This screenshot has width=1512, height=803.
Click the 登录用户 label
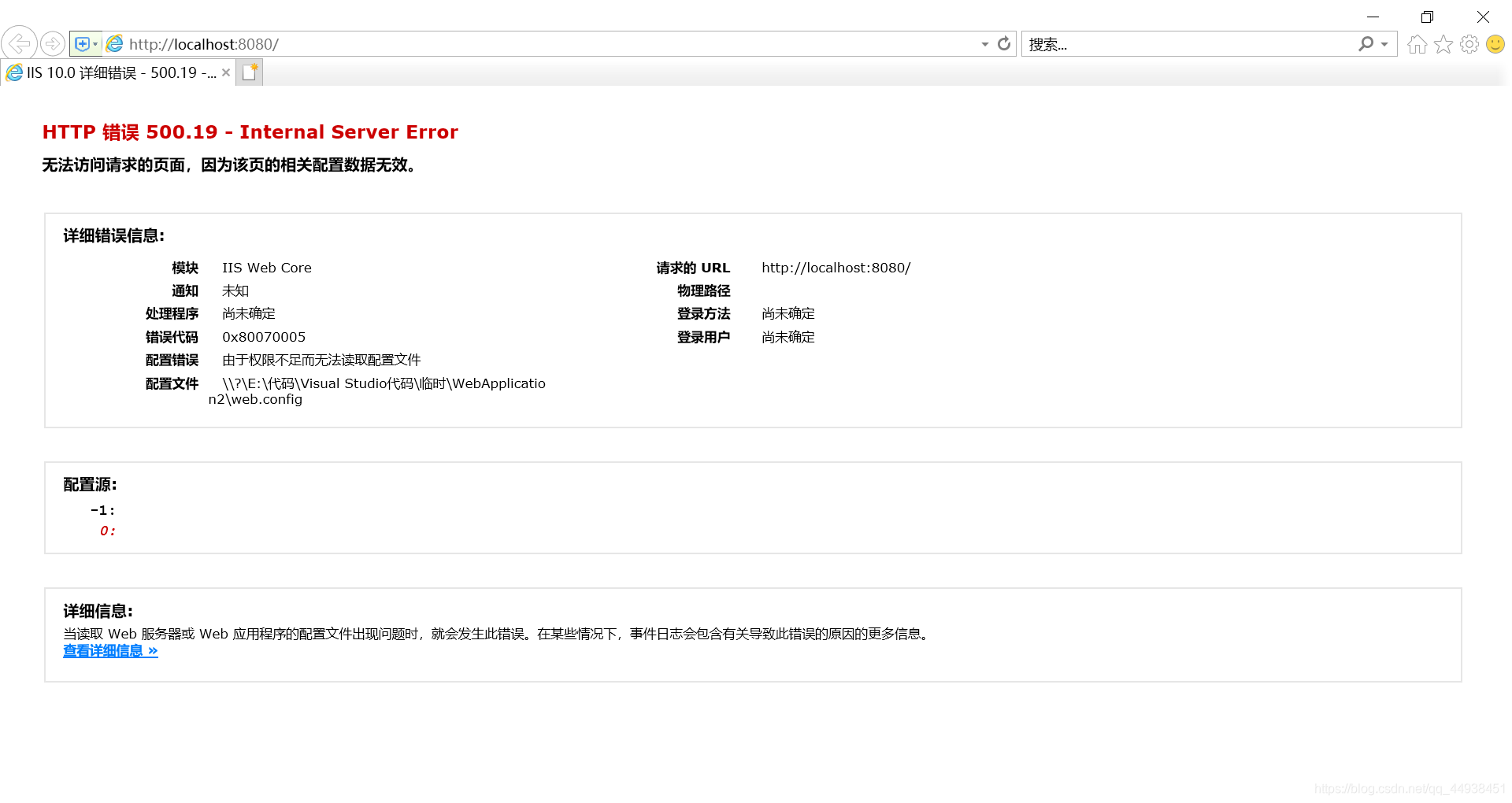(x=703, y=337)
